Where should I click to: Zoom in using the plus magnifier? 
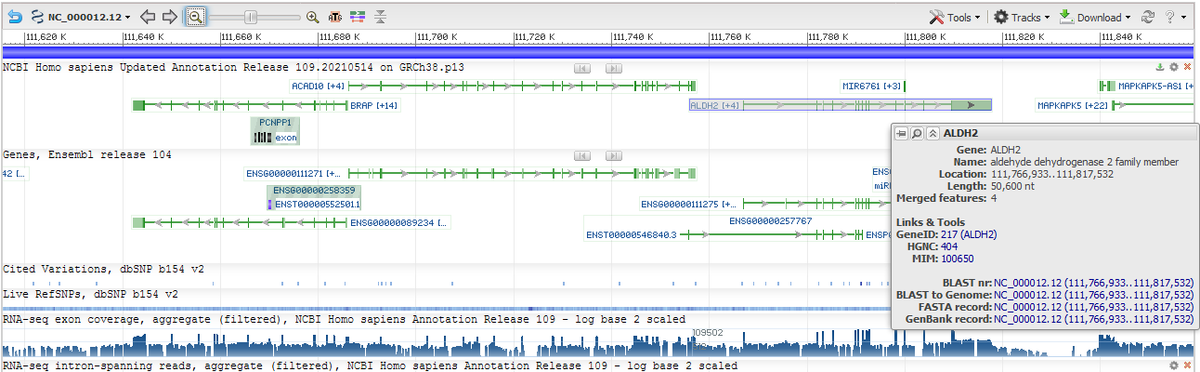pos(312,17)
